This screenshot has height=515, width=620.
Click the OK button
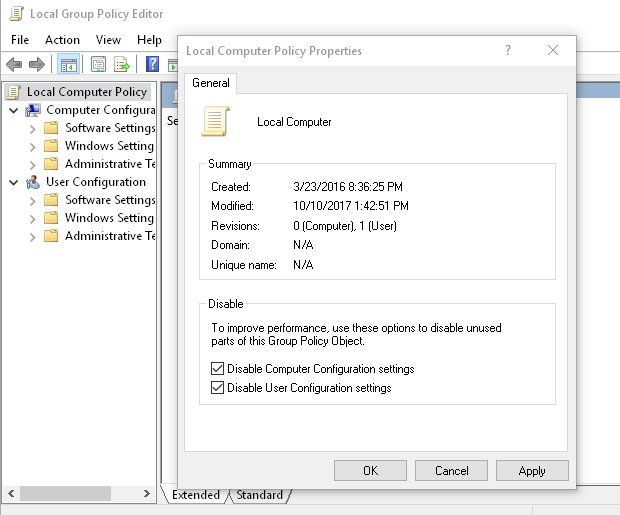pyautogui.click(x=370, y=470)
